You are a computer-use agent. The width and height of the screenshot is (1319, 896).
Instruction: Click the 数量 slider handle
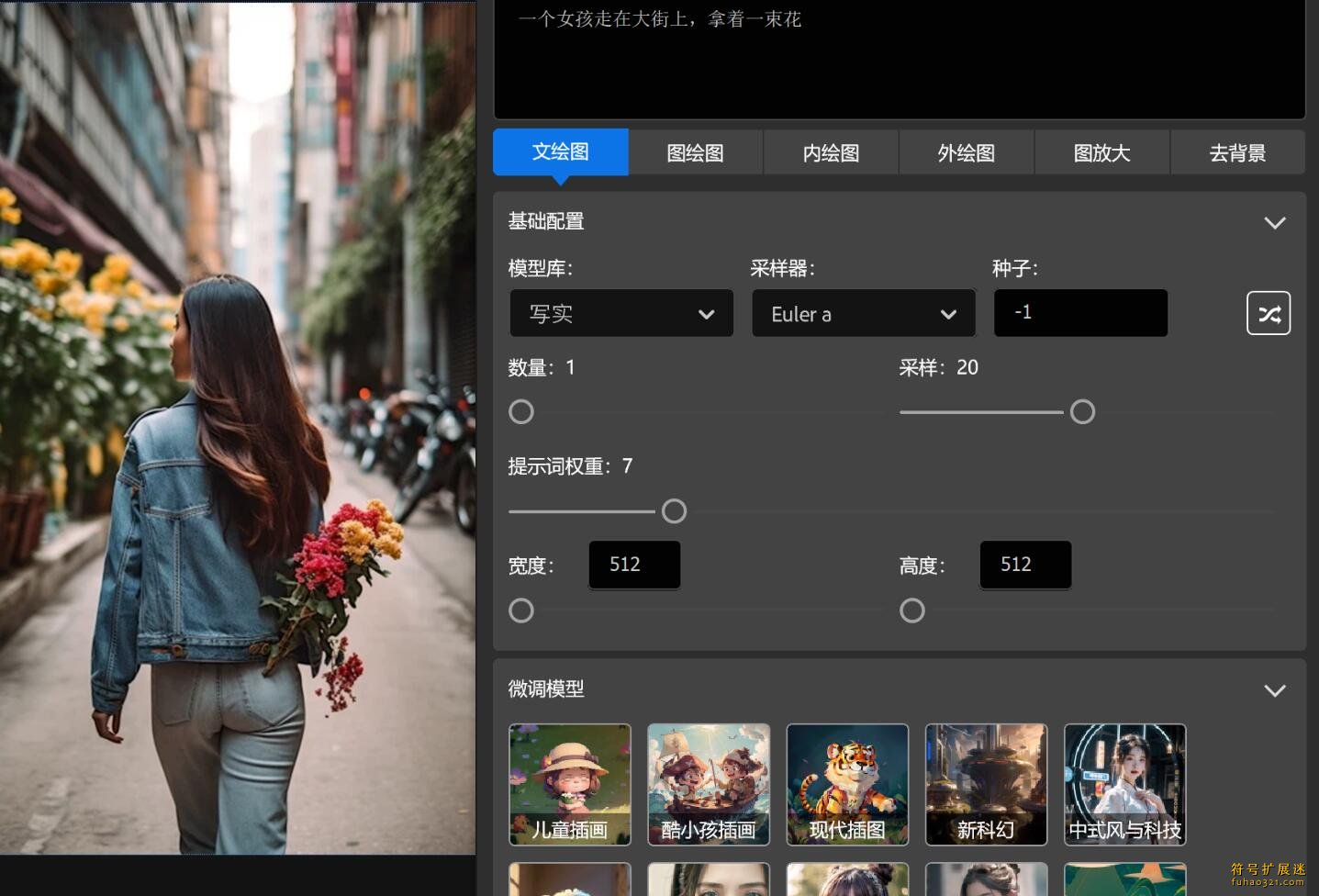click(521, 412)
